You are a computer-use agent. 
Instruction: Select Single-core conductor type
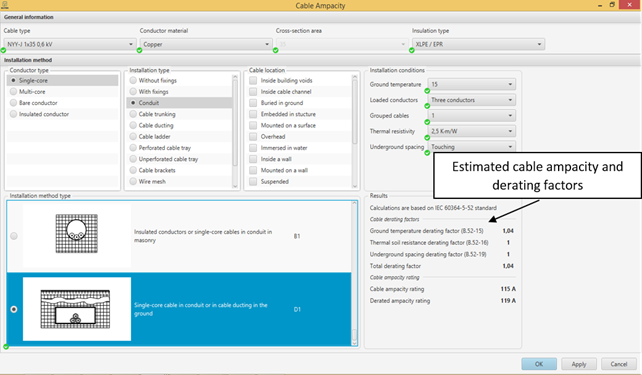pyautogui.click(x=14, y=80)
